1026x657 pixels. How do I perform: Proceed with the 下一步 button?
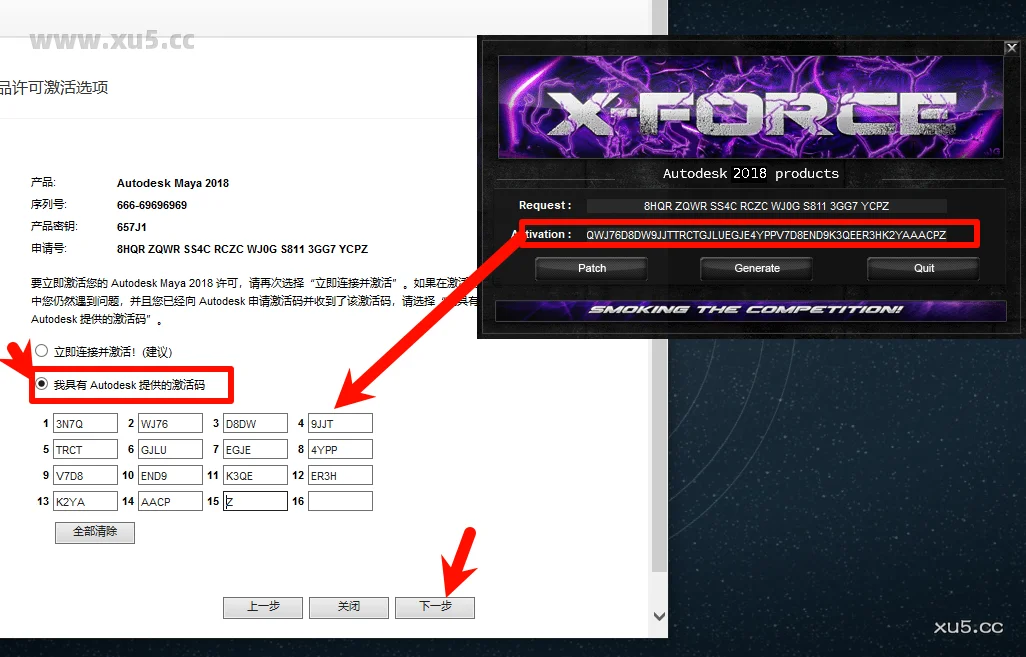pos(434,607)
